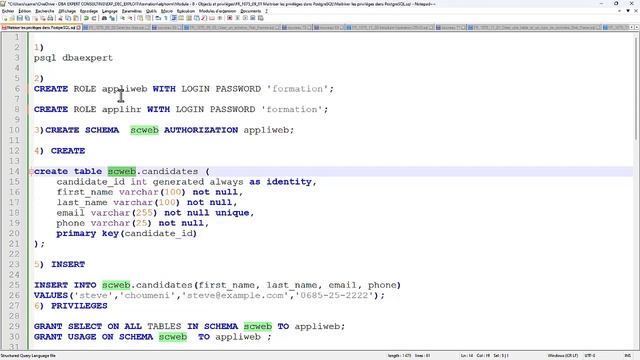Open the ? help menu
This screenshot has height=360, width=640.
click(267, 11)
